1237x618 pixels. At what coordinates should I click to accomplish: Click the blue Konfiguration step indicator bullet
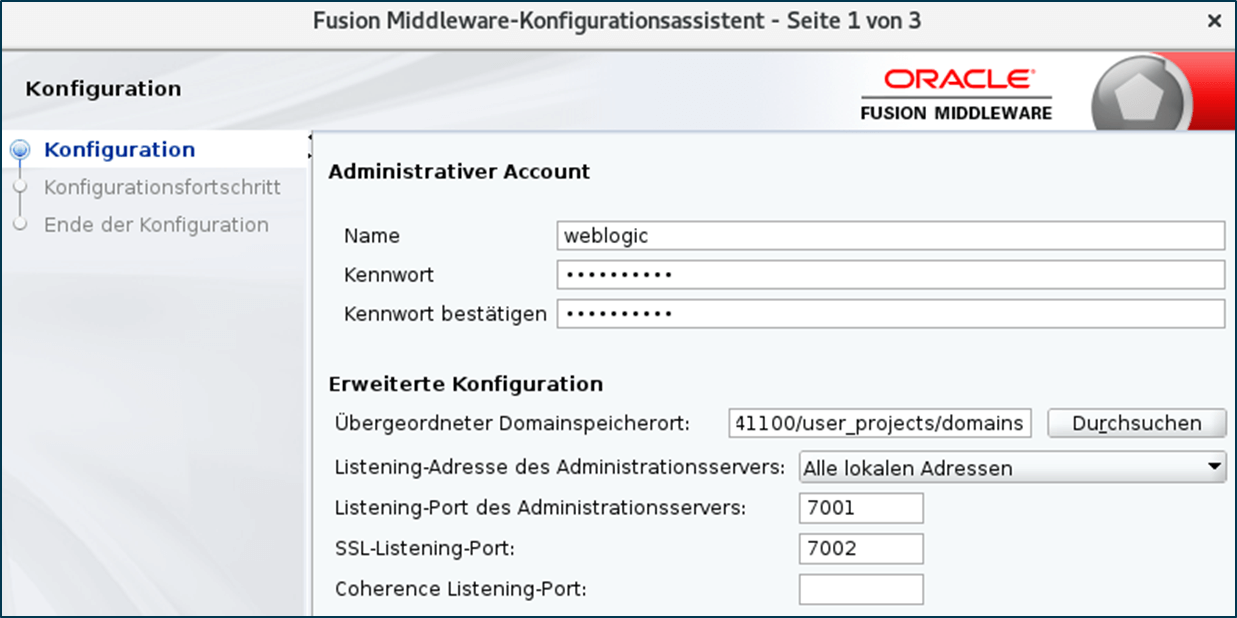(x=20, y=150)
